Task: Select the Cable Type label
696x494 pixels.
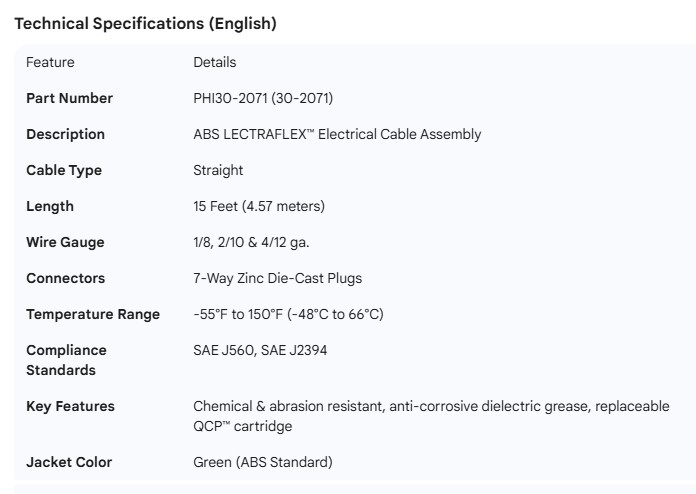Action: click(64, 170)
